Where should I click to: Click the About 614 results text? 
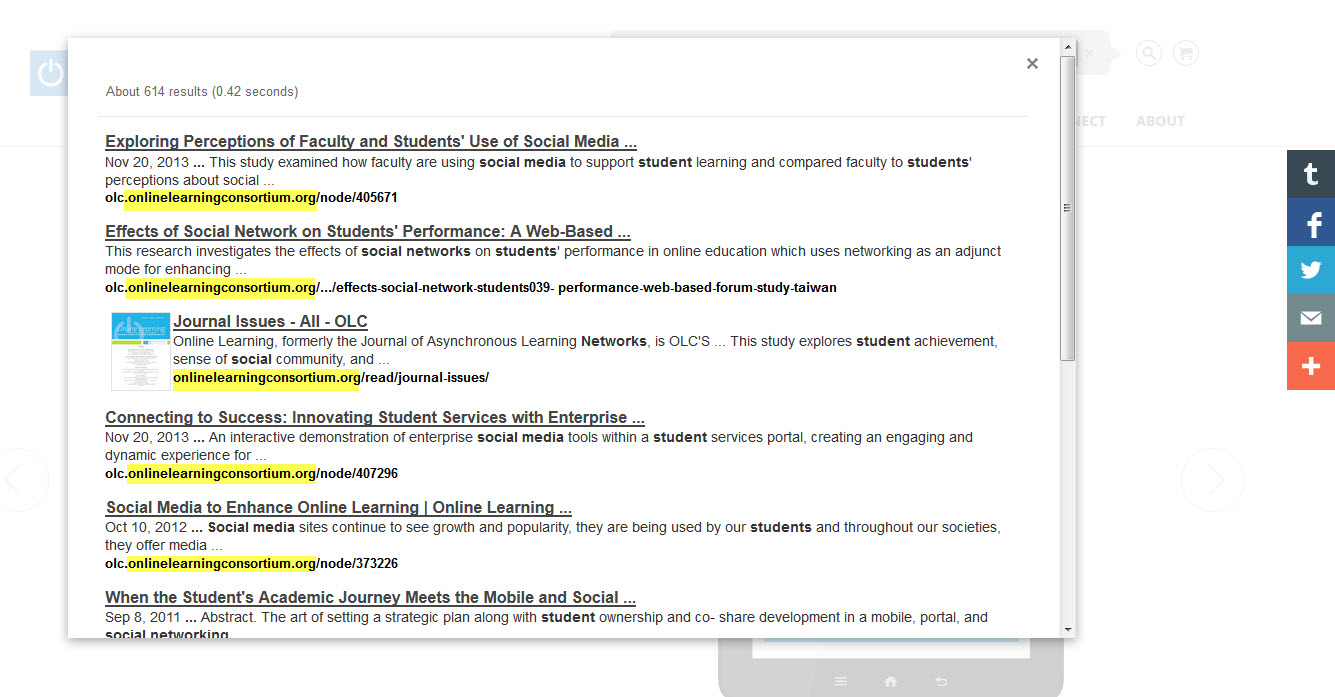202,92
